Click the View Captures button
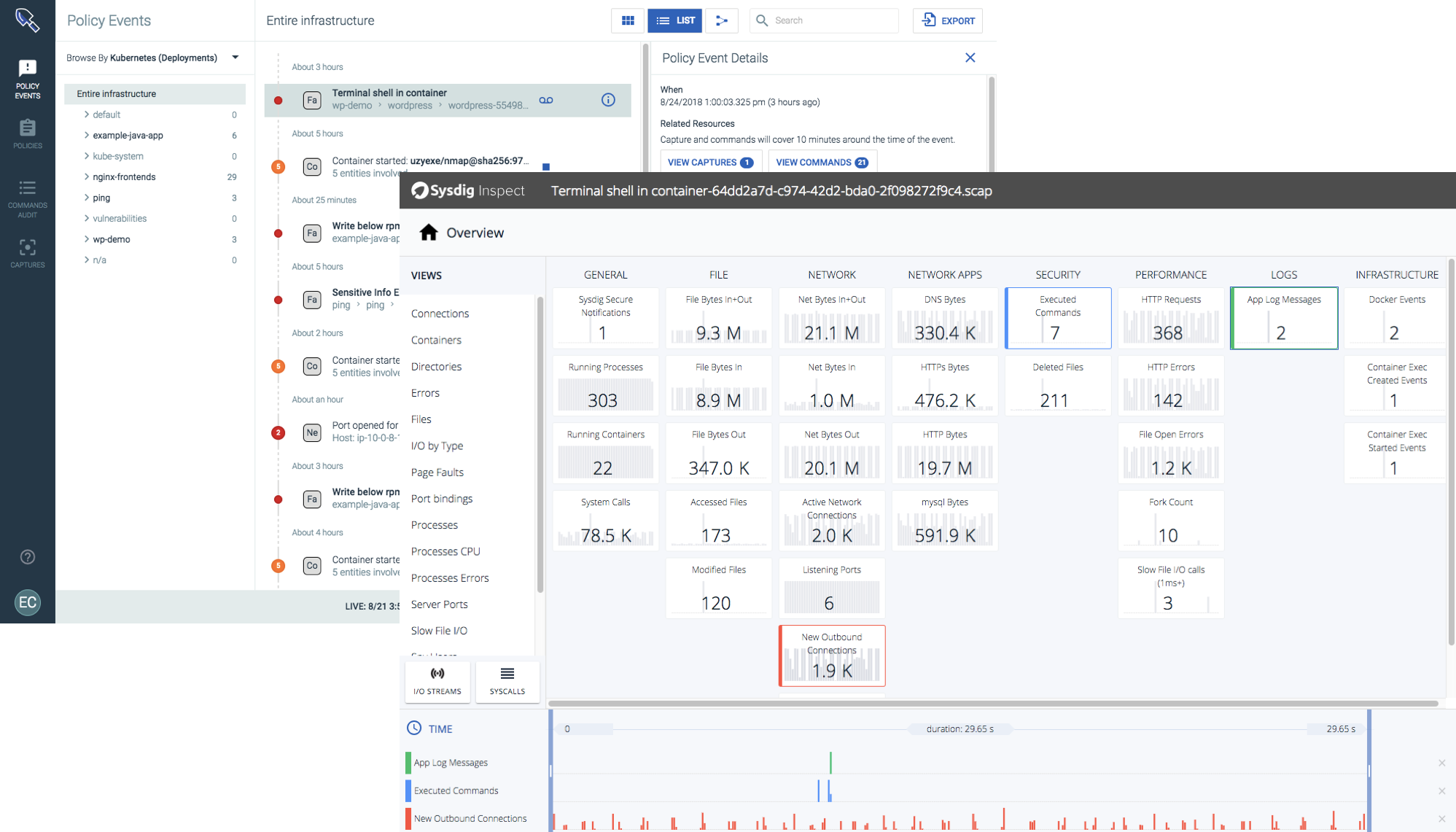The image size is (1456, 832). point(711,162)
